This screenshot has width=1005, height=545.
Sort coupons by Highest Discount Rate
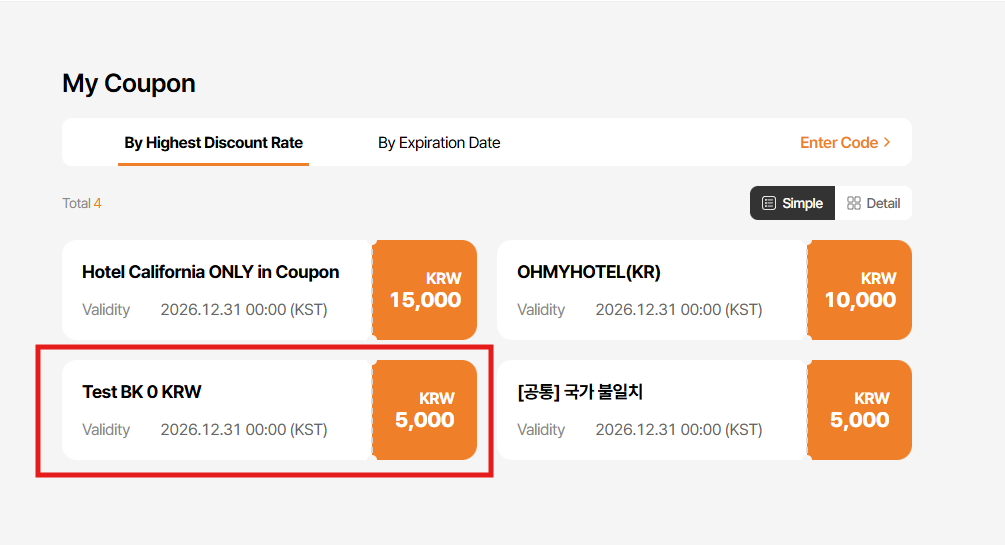click(x=213, y=142)
